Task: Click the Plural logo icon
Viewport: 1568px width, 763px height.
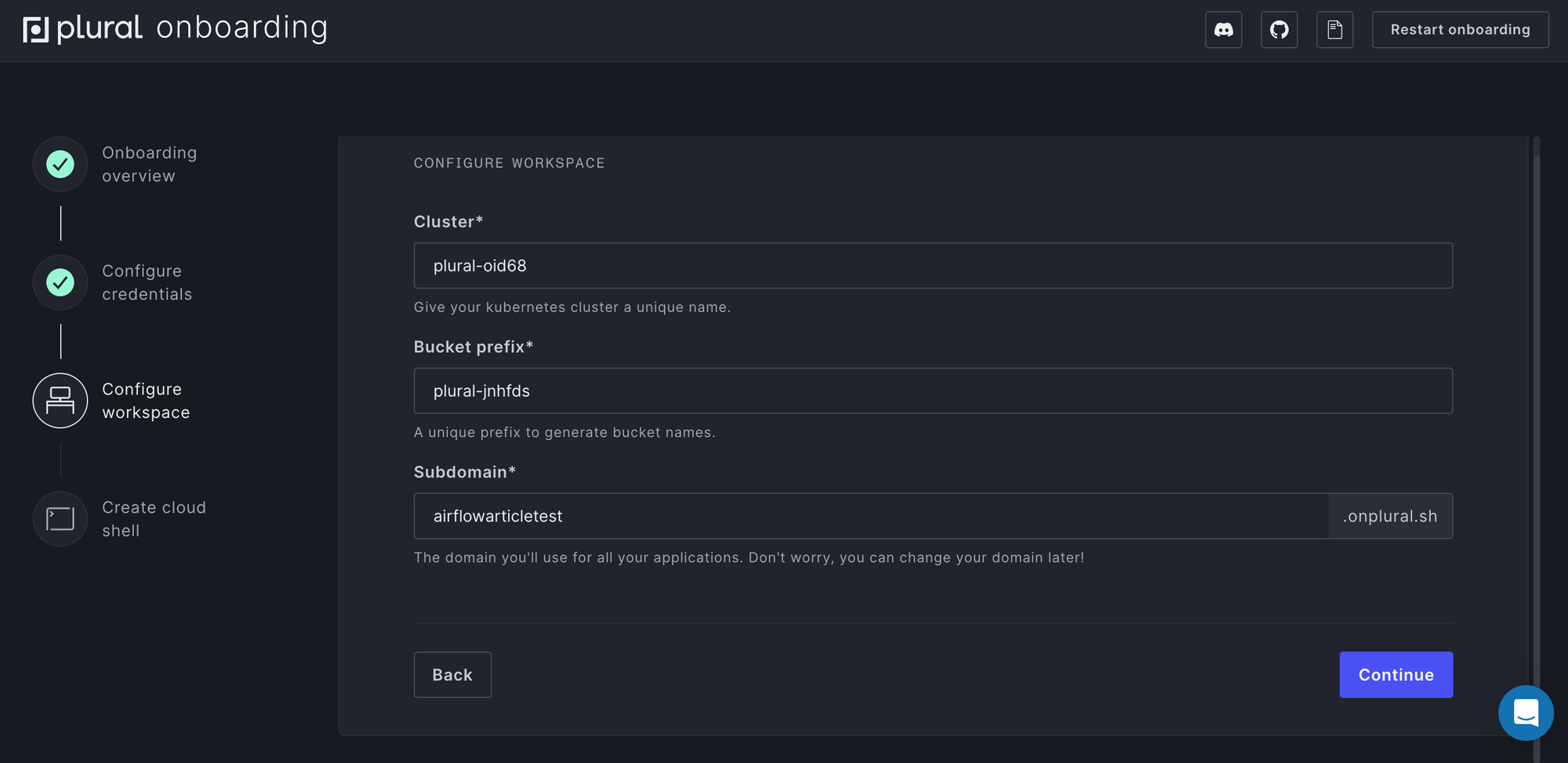Action: (36, 29)
